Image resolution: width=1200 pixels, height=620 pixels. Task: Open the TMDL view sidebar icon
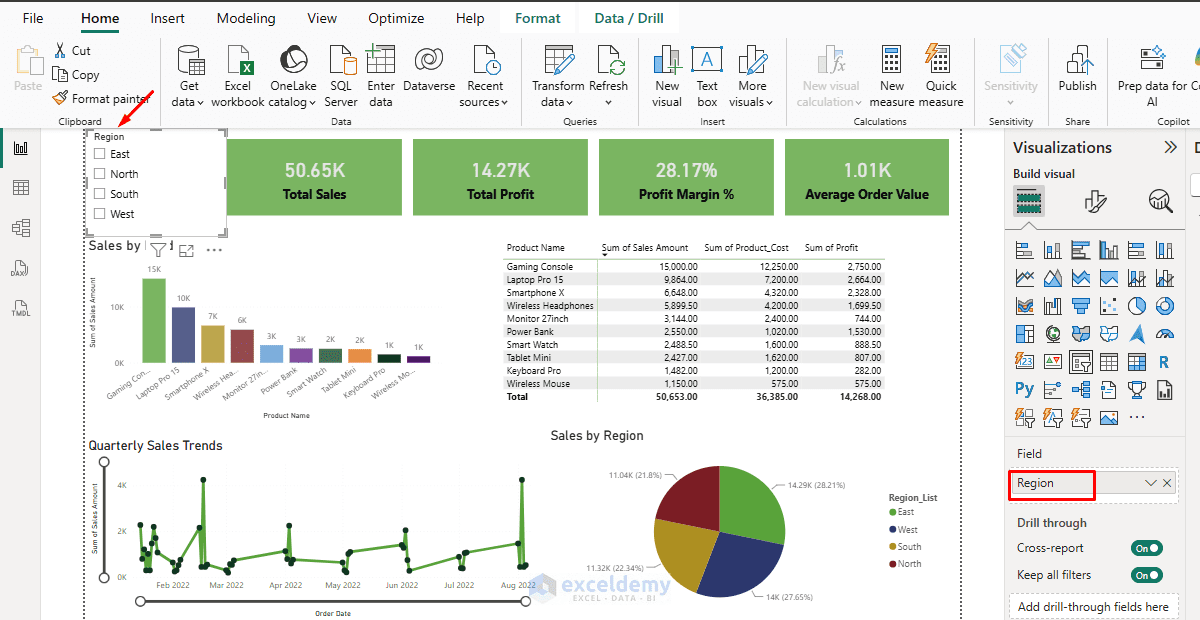[20, 308]
